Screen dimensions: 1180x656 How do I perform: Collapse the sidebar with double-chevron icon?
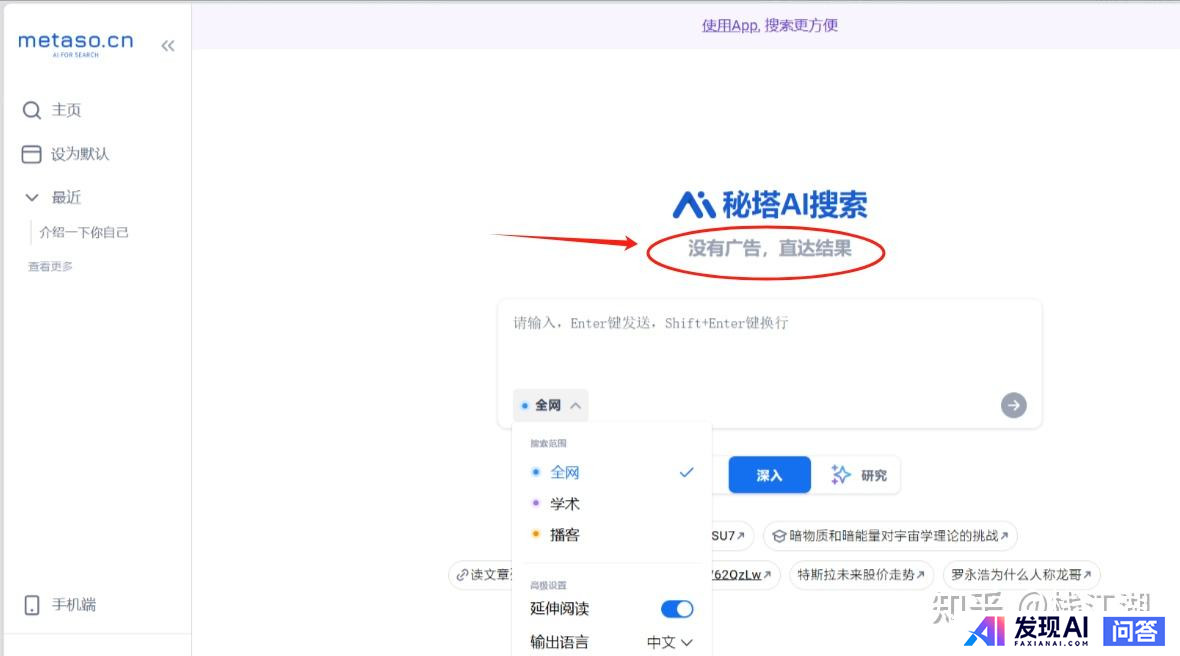[168, 45]
